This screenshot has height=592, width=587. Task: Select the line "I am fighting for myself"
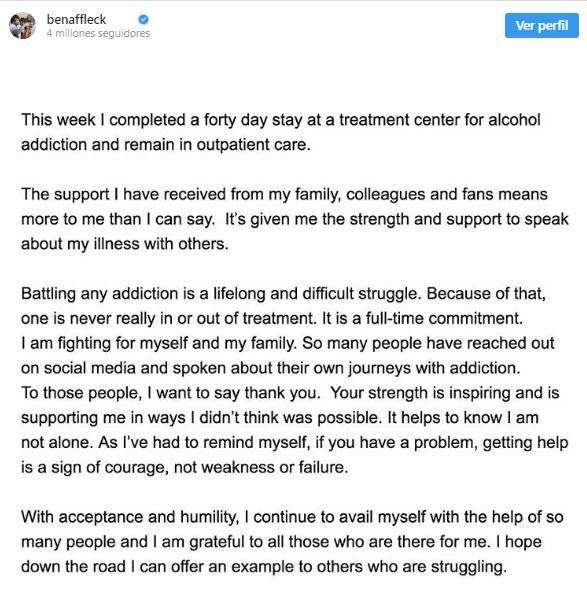[288, 344]
